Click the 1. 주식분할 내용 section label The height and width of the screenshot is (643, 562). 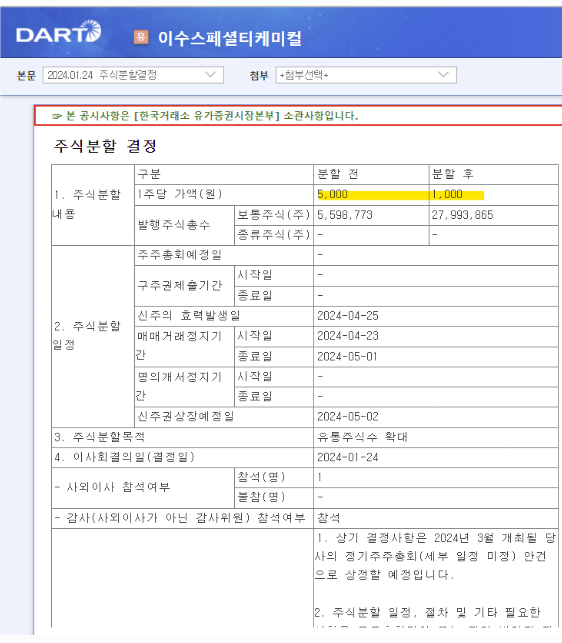pyautogui.click(x=87, y=204)
